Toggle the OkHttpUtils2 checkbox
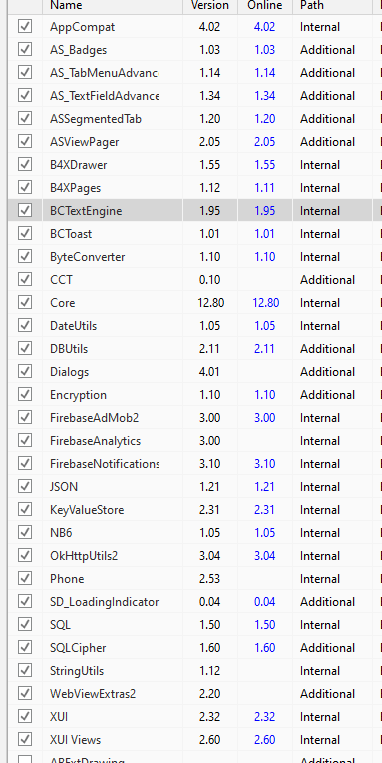The height and width of the screenshot is (763, 382). [x=25, y=555]
